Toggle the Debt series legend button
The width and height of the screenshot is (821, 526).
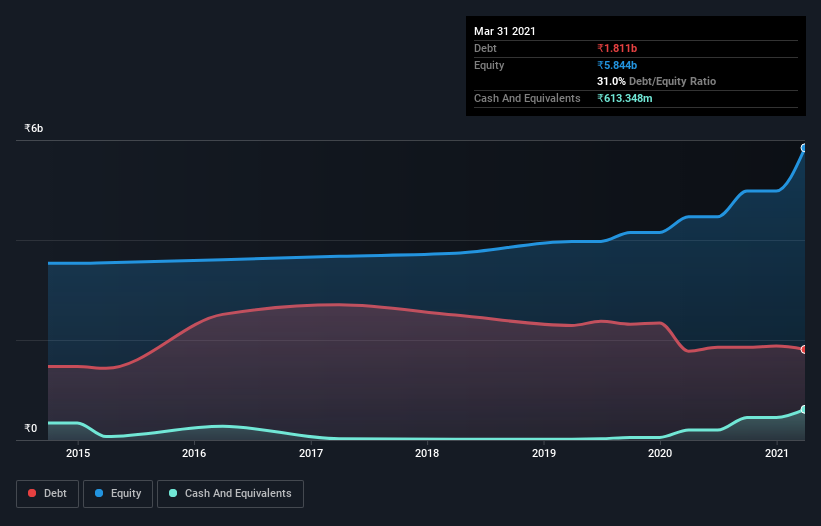(48, 494)
